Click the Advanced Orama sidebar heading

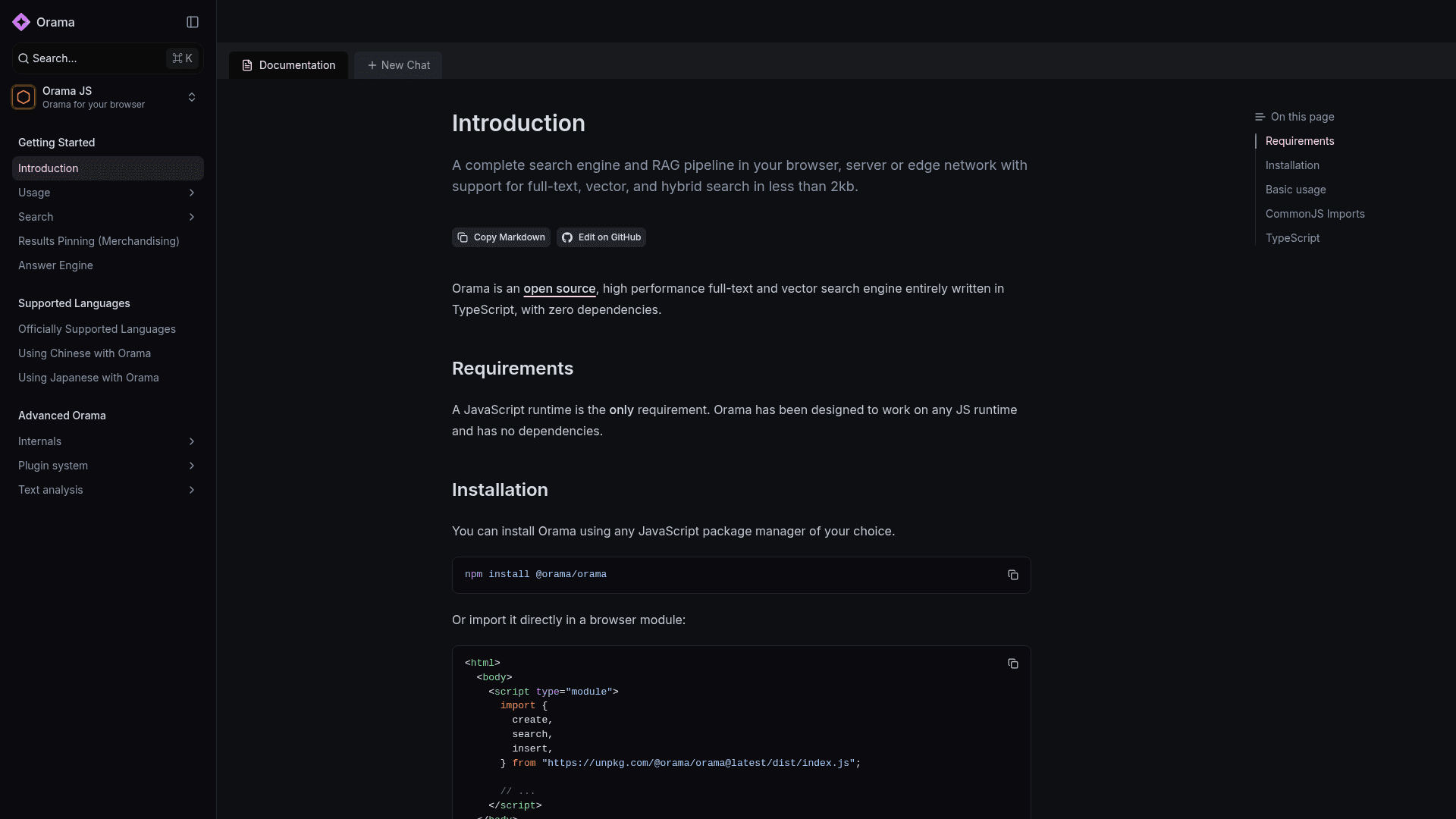(x=61, y=416)
